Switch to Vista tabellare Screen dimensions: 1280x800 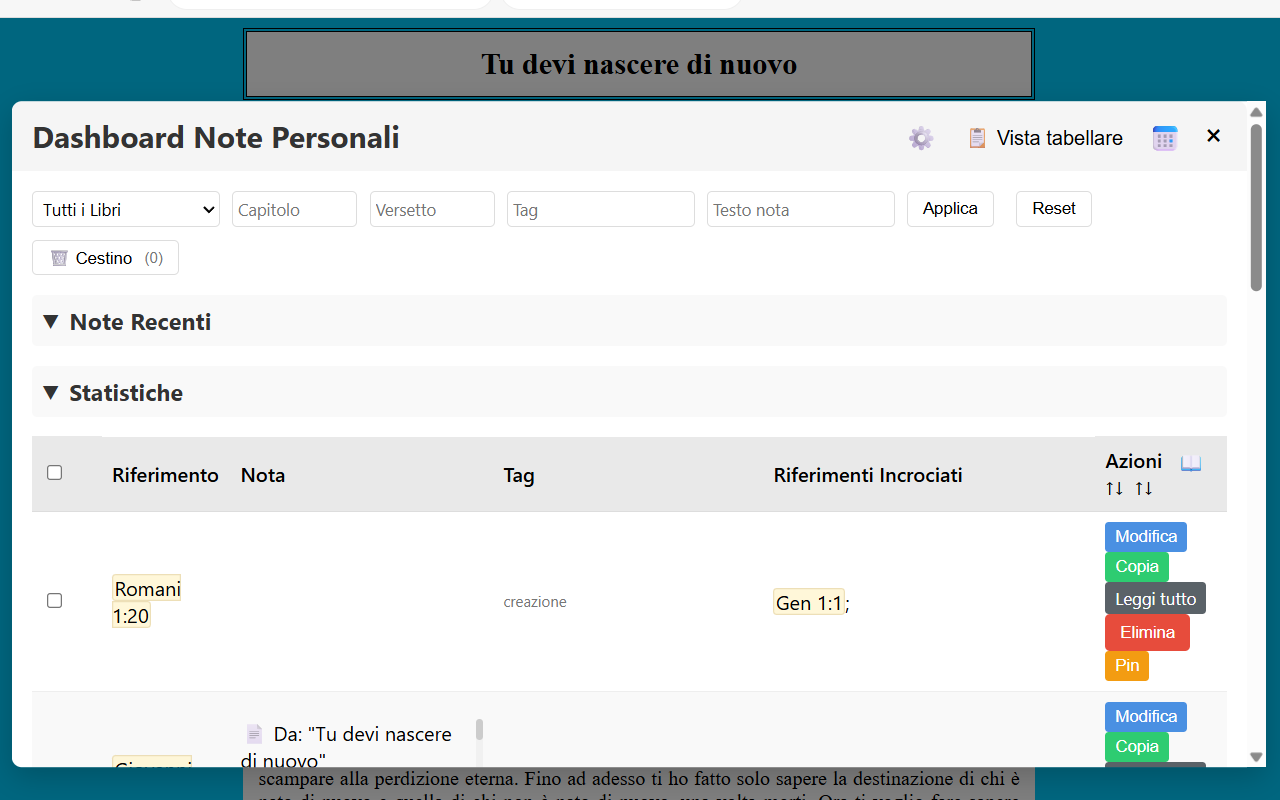1059,138
